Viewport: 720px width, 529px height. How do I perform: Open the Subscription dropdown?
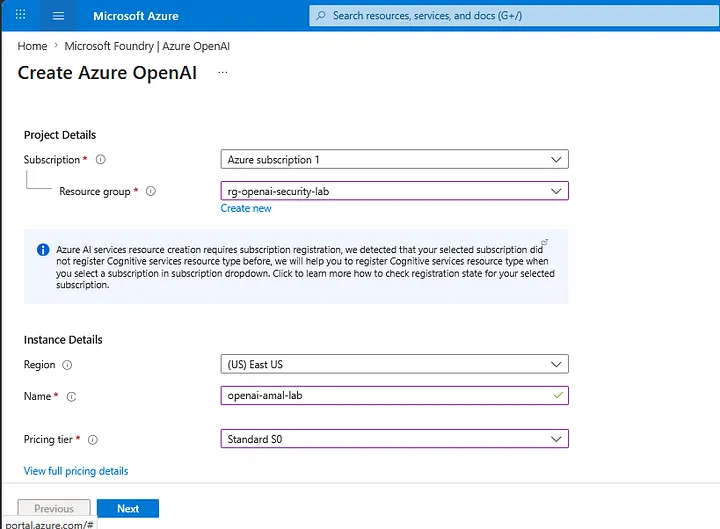[394, 159]
